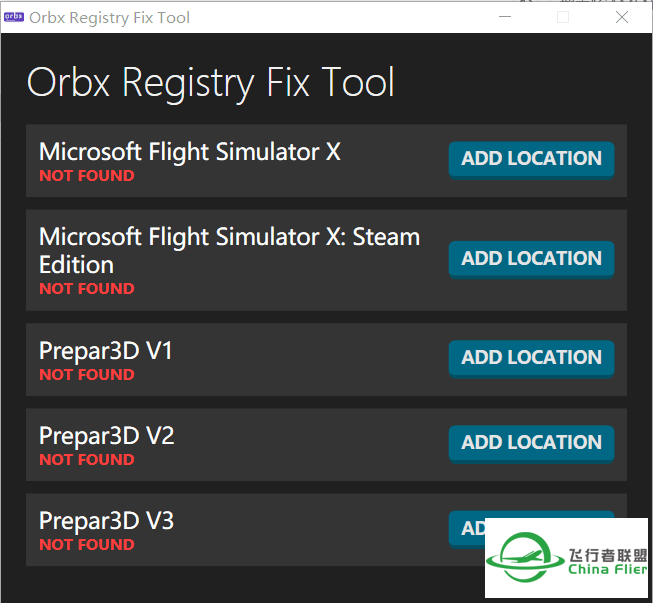Screen dimensions: 653x603
Task: Click the maximize window button
Action: pyautogui.click(x=563, y=17)
